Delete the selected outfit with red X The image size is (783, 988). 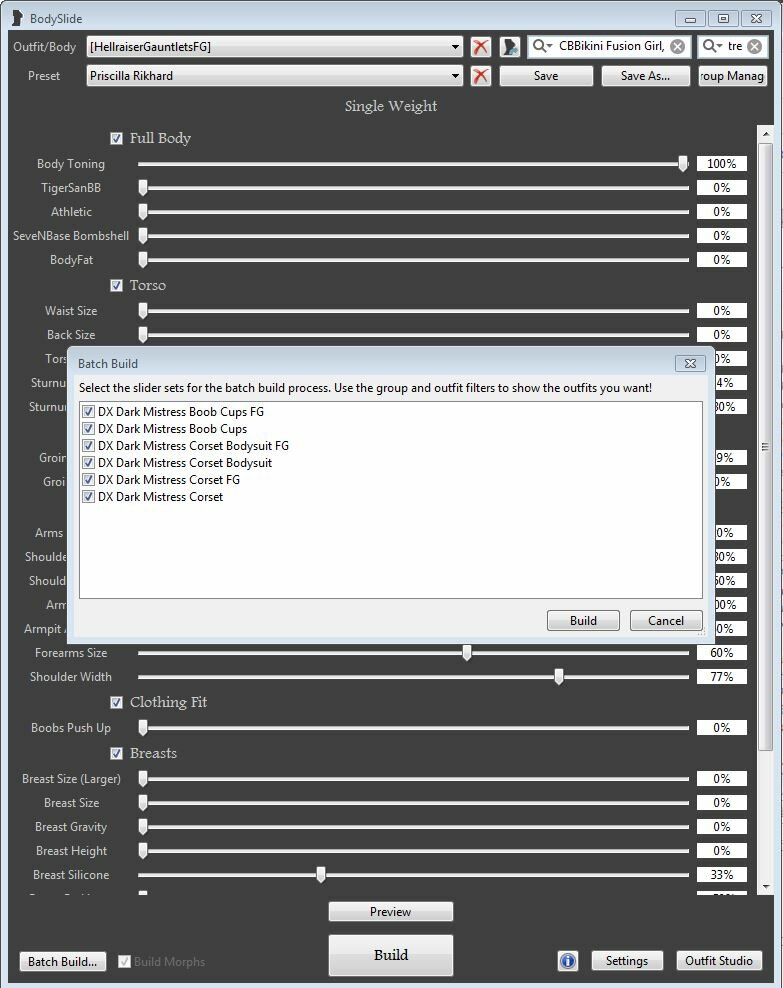(481, 47)
